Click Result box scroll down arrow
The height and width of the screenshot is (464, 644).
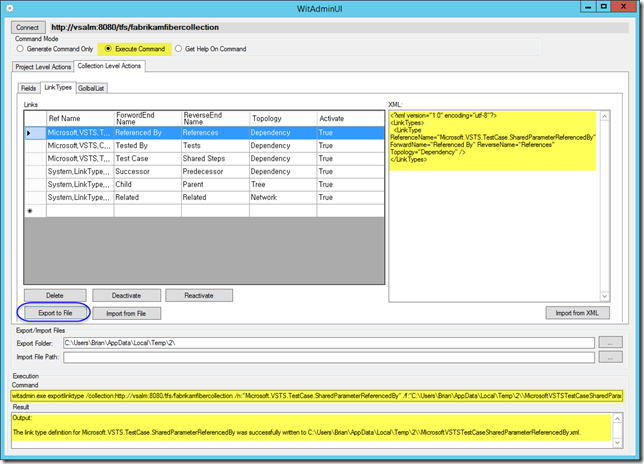(x=617, y=443)
